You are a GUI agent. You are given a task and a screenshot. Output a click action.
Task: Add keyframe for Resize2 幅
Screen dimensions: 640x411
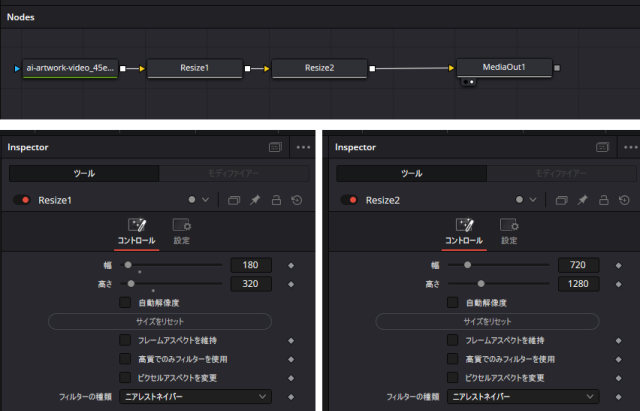[618, 266]
